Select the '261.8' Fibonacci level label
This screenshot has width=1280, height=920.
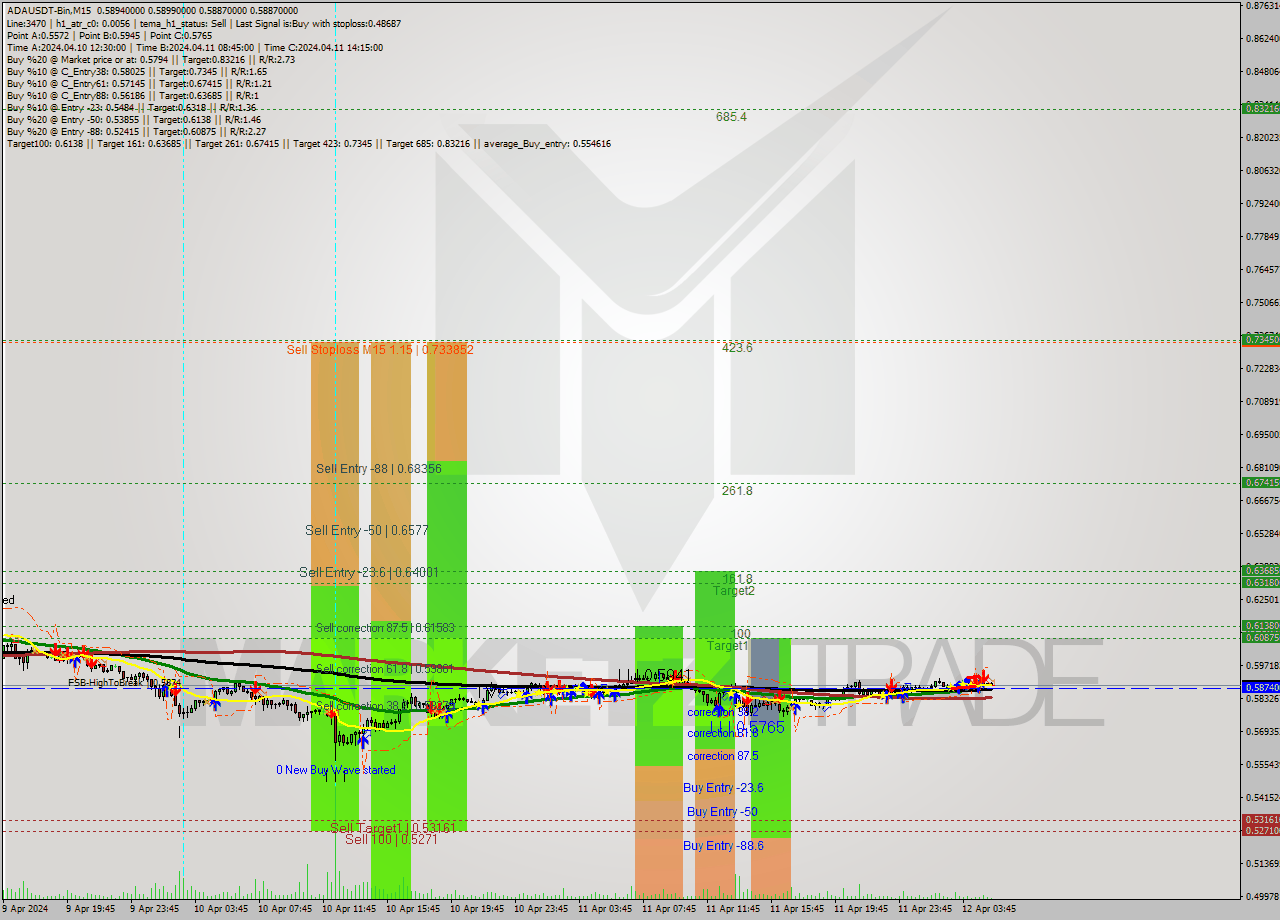737,491
